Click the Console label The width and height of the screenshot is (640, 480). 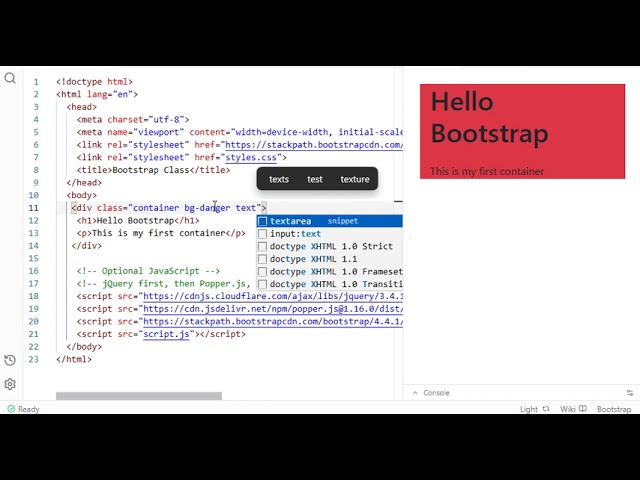click(436, 393)
